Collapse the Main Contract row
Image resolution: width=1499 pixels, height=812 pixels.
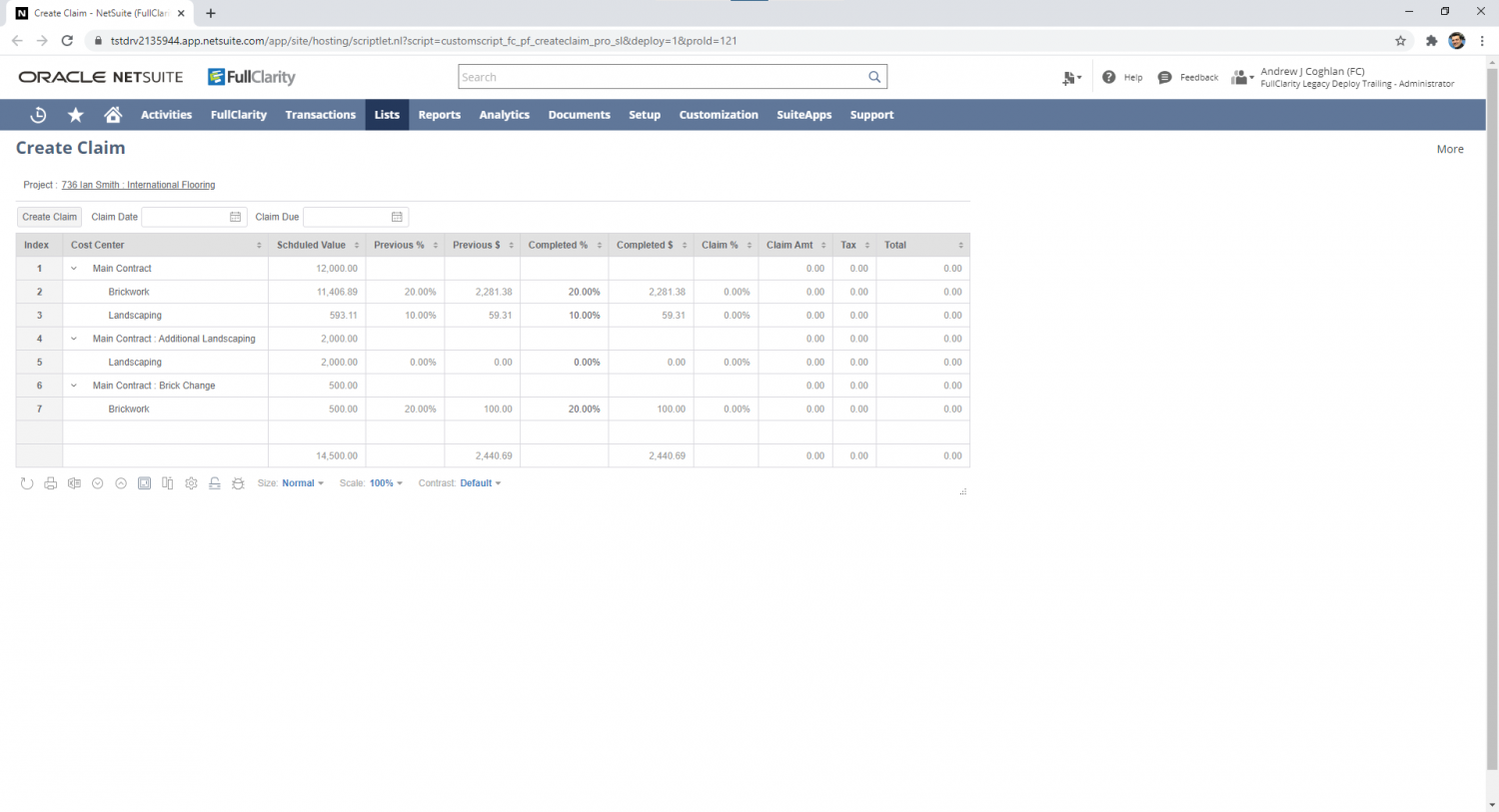(73, 268)
